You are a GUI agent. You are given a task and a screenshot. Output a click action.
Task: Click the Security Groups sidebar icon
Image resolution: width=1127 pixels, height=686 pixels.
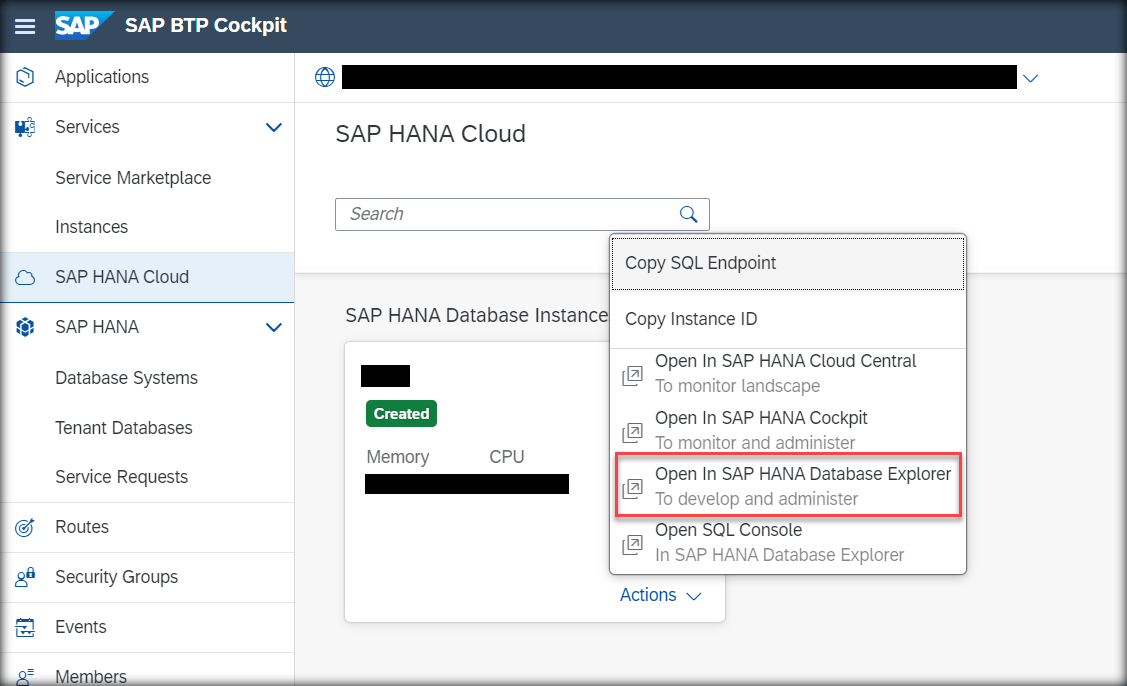coord(24,577)
